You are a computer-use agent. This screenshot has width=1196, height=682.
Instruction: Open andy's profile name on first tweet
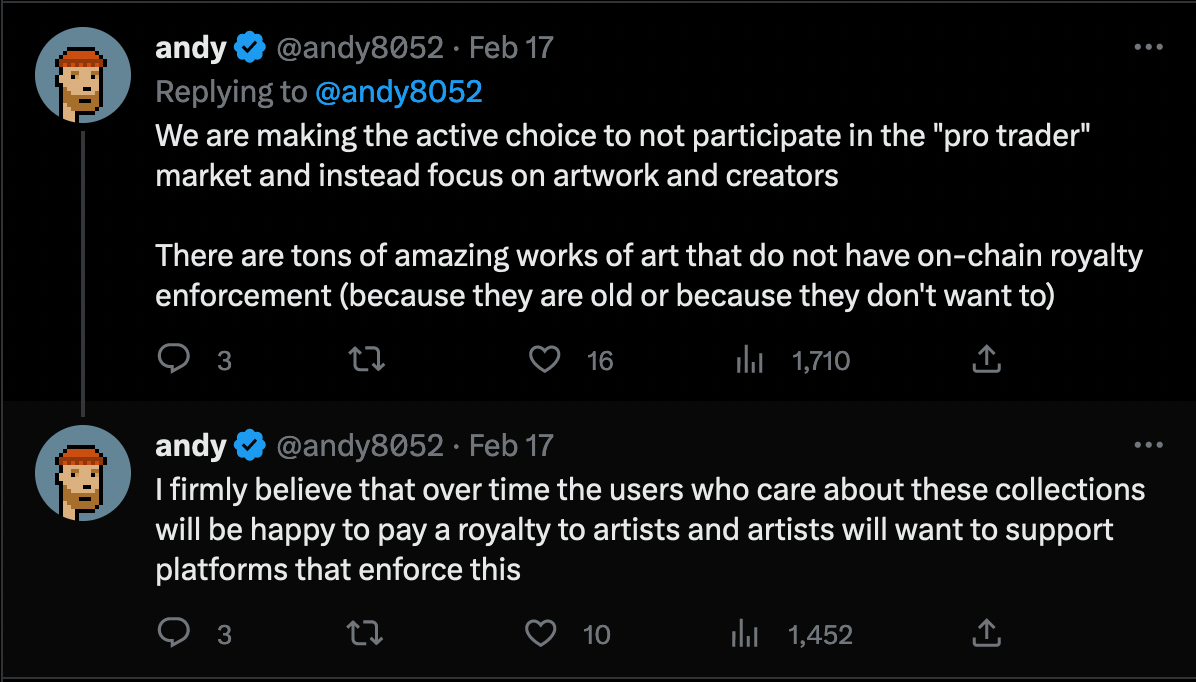click(x=191, y=47)
